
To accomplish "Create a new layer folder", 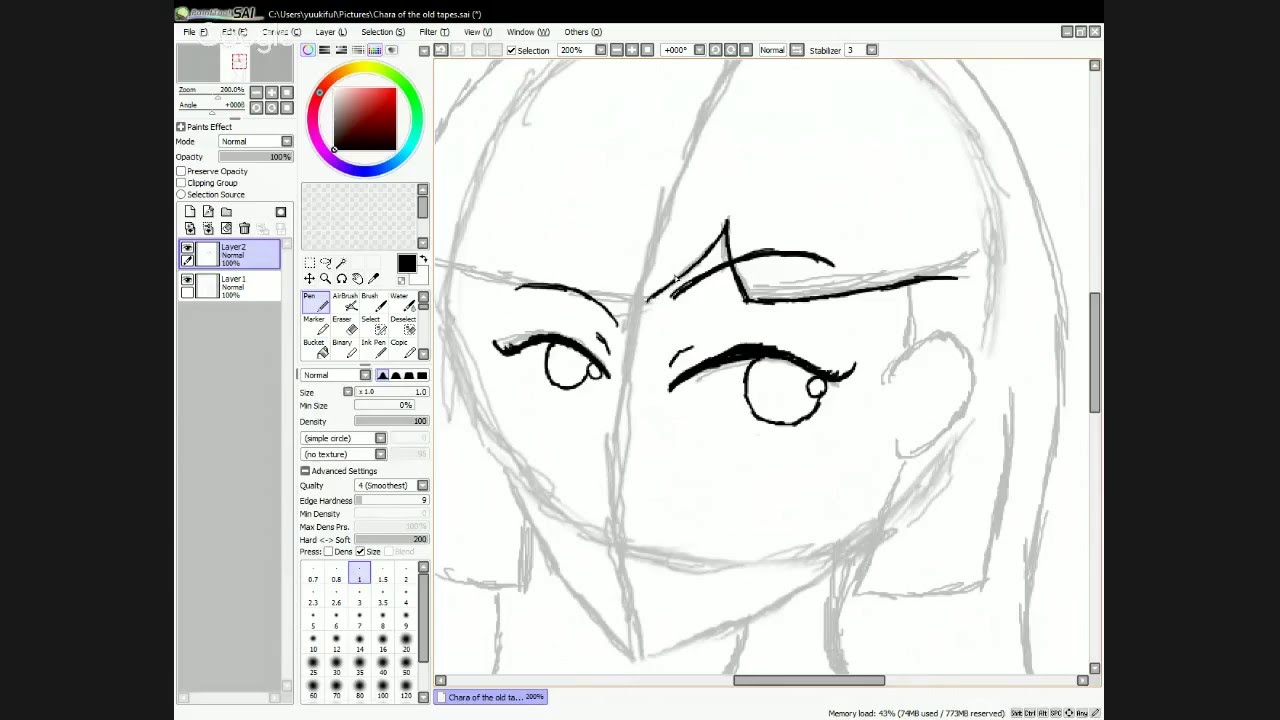I will tap(226, 212).
